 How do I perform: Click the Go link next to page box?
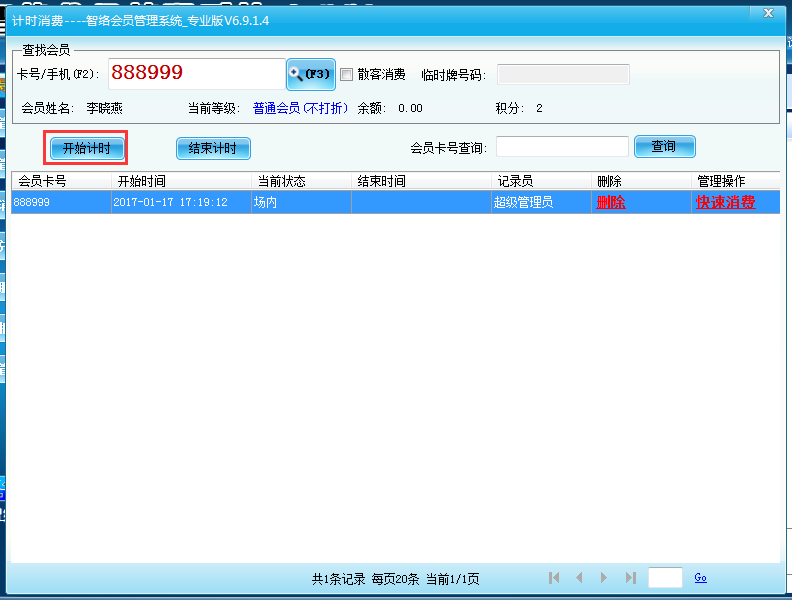click(700, 578)
